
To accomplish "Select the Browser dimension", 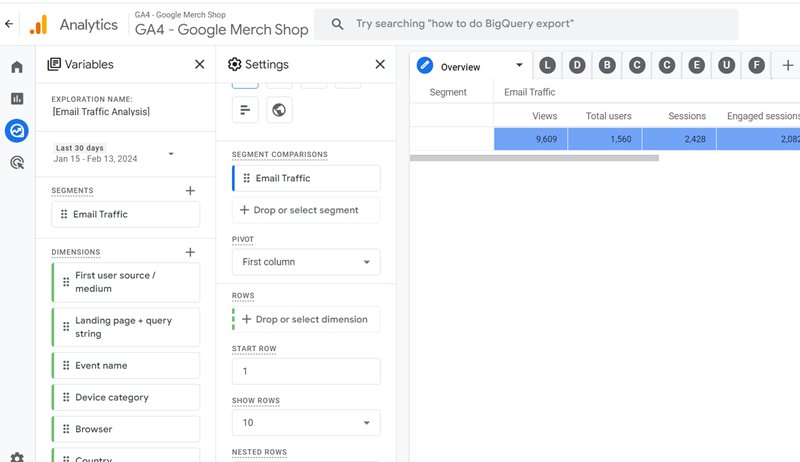I will click(126, 429).
